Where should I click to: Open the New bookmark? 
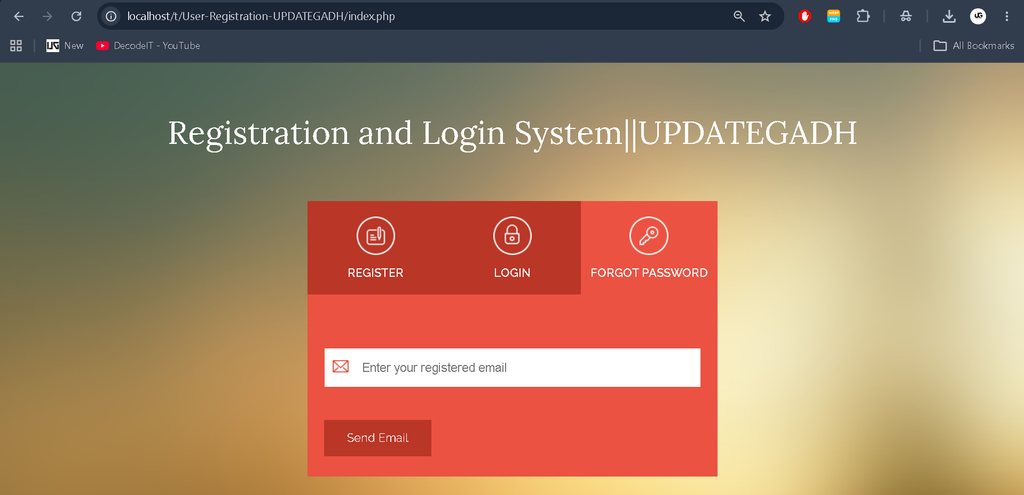point(65,46)
